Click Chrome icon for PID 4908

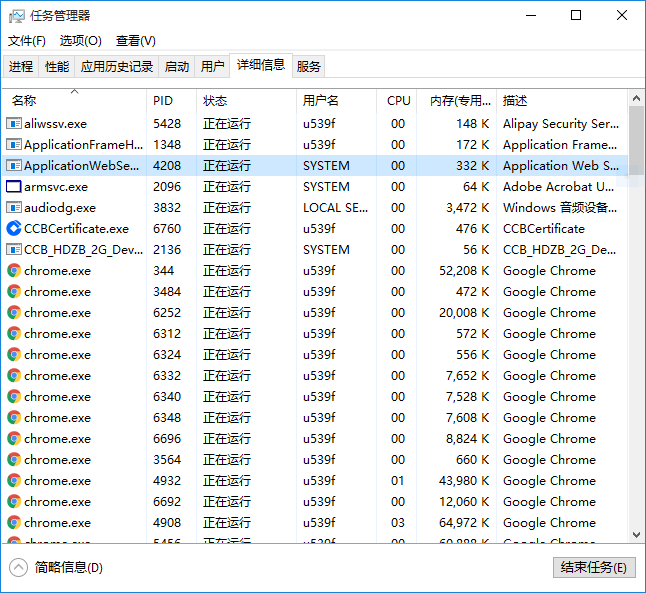click(14, 523)
